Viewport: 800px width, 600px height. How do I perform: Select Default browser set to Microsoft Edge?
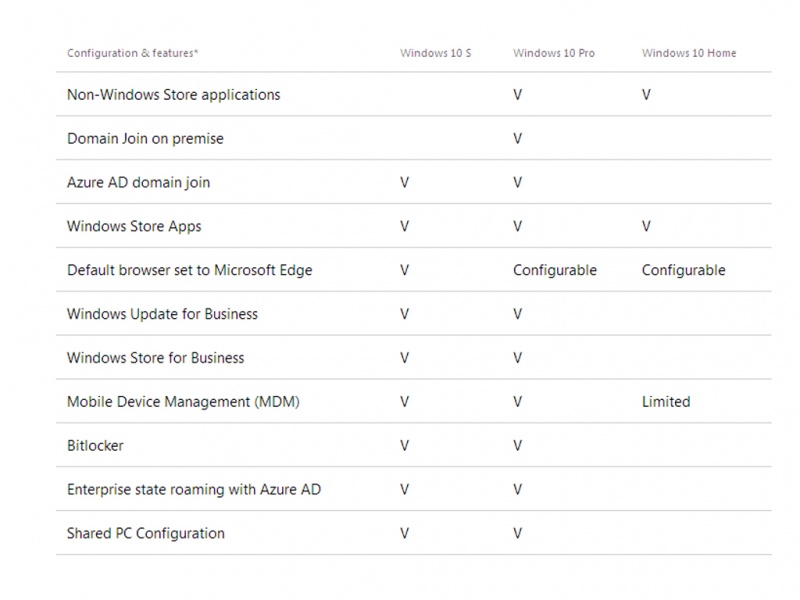coord(189,270)
